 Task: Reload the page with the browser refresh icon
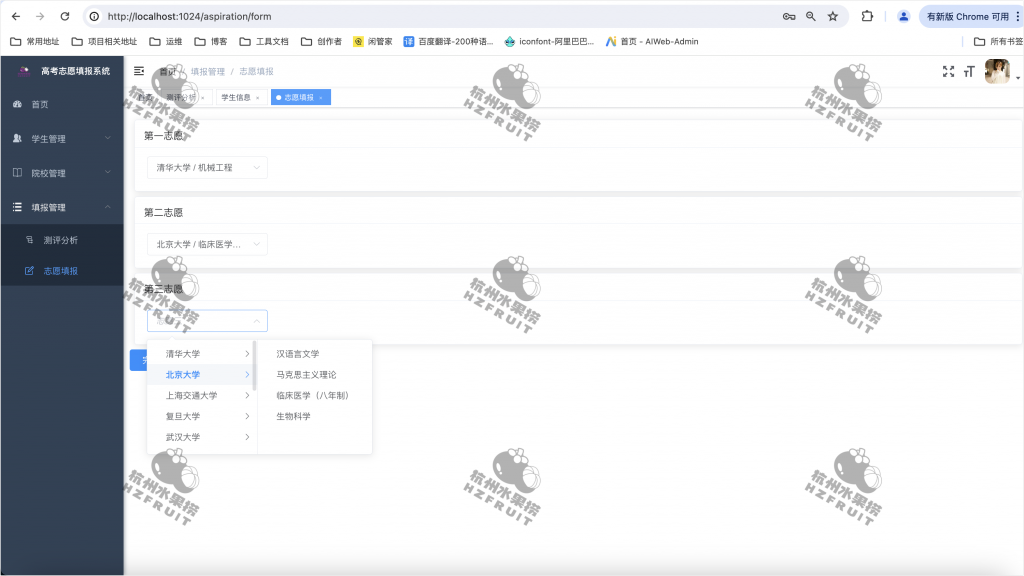pyautogui.click(x=63, y=16)
